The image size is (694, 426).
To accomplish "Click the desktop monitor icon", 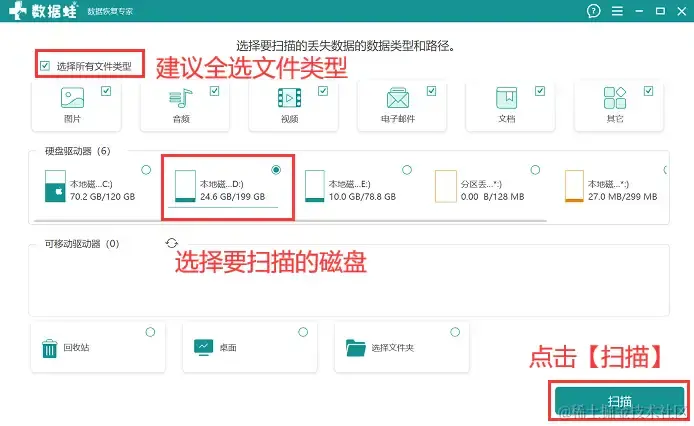I will [204, 348].
